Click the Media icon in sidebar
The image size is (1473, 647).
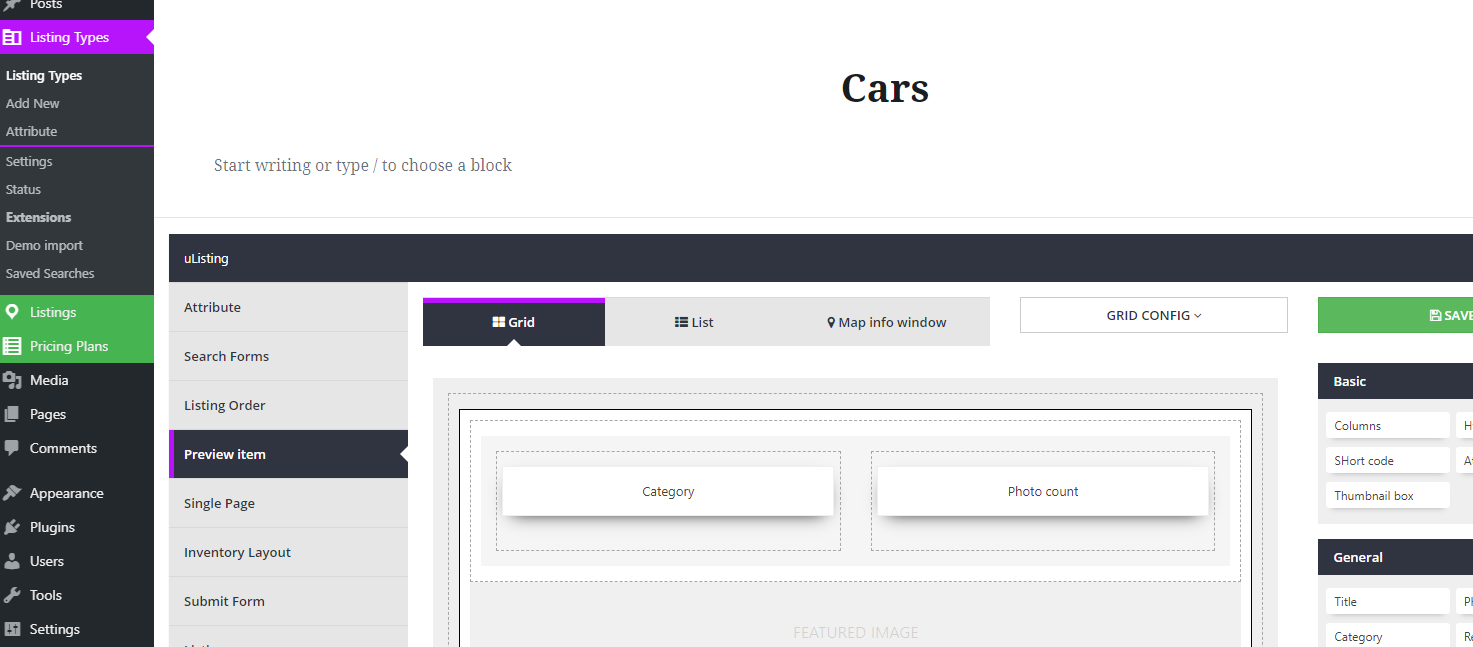tap(12, 380)
